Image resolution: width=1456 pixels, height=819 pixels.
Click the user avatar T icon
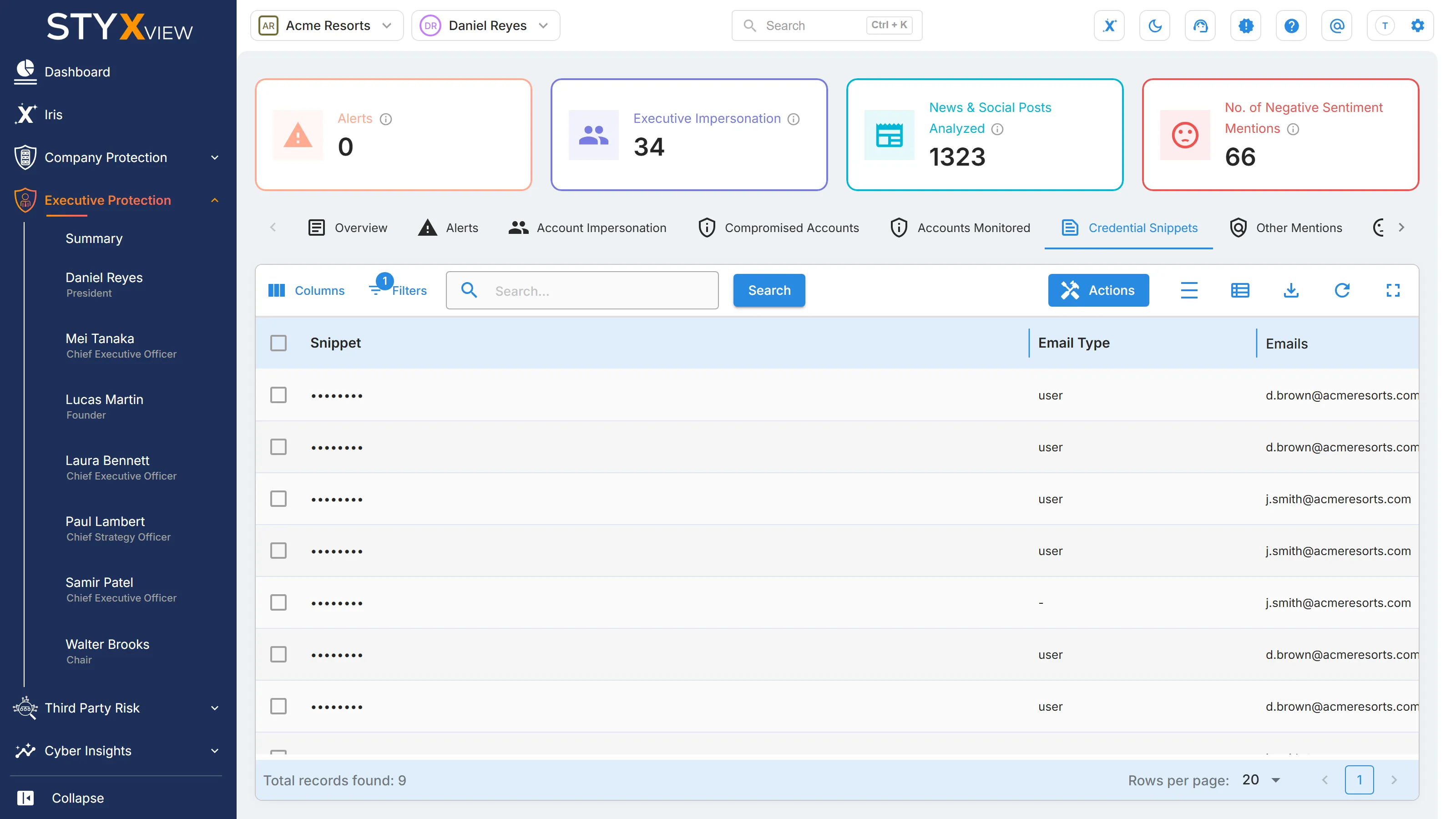point(1384,25)
